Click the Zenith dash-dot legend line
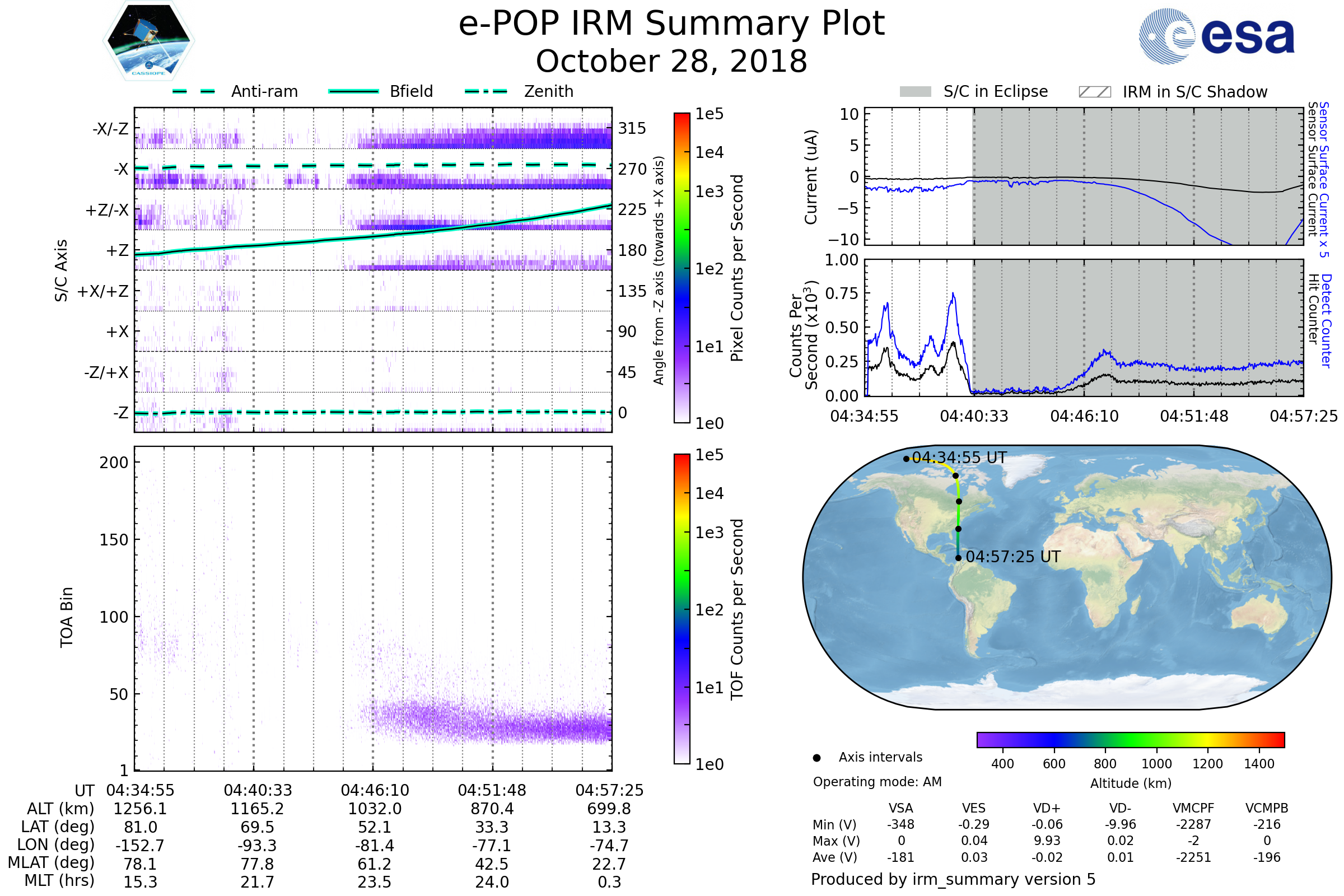Screen dimensions: 1344x896 [486, 91]
